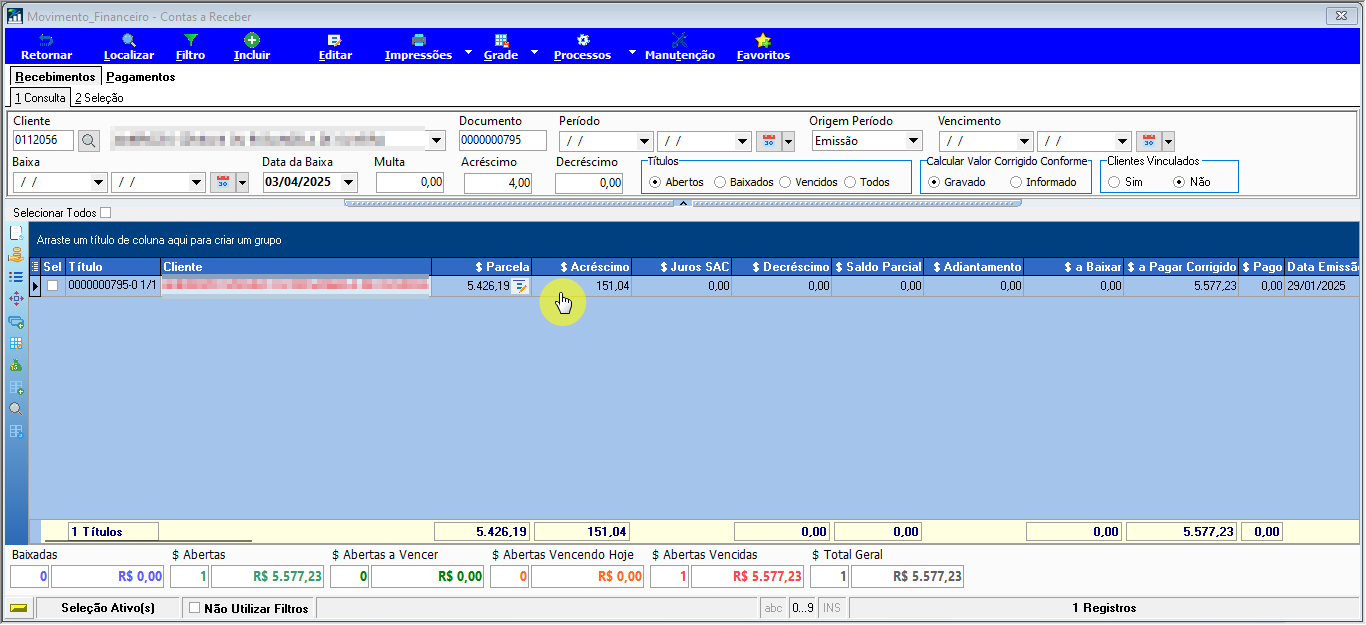The image size is (1366, 625).
Task: Switch to the Recebimentos tab
Action: pyautogui.click(x=55, y=77)
